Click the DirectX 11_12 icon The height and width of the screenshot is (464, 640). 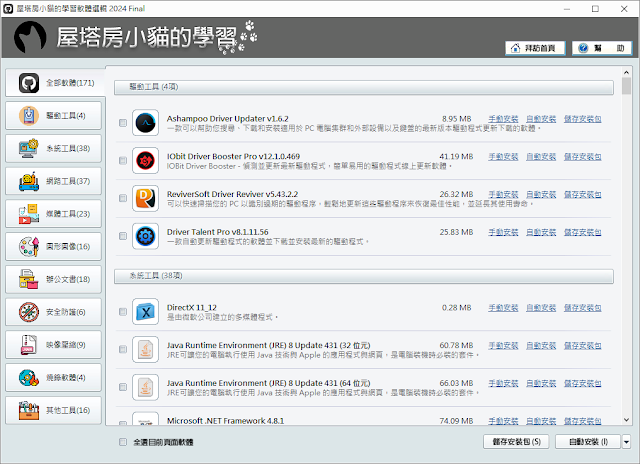pos(145,311)
